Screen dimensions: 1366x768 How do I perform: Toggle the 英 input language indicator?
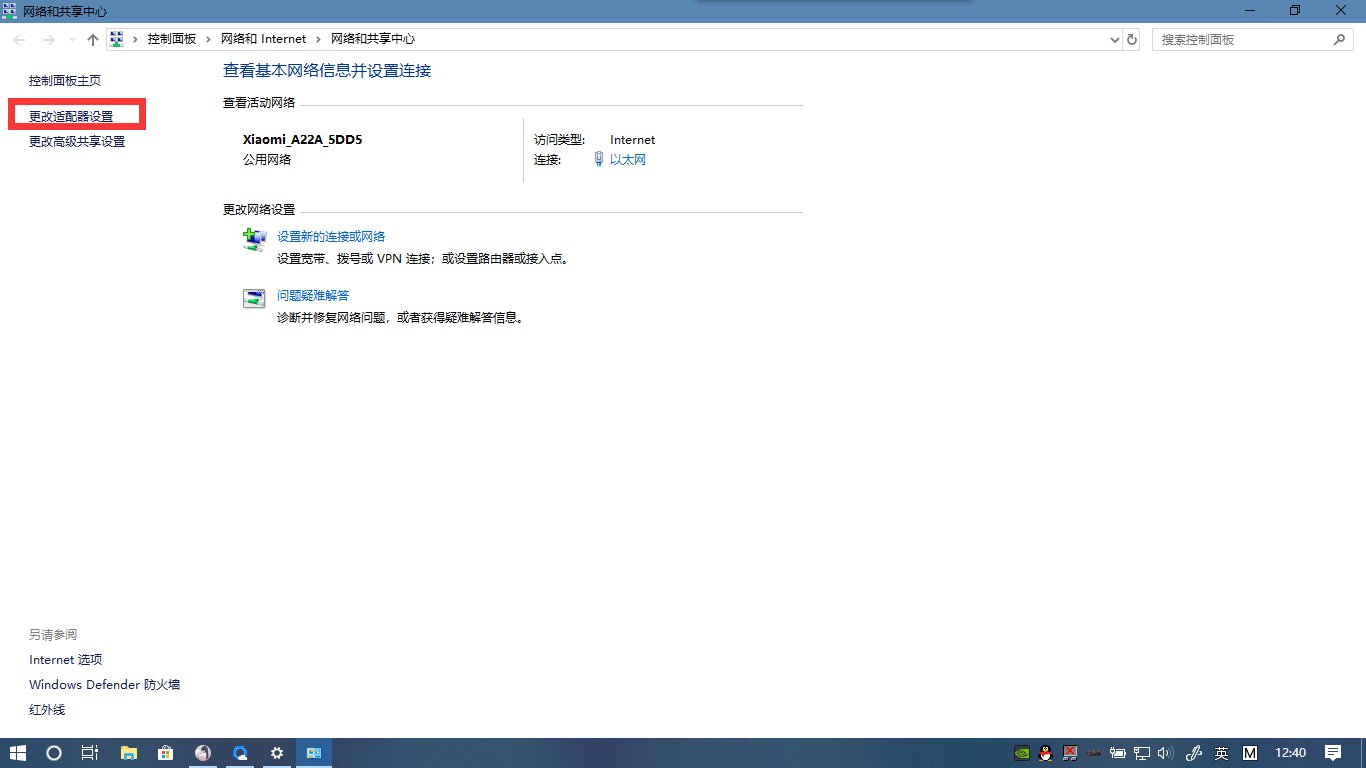[1221, 753]
